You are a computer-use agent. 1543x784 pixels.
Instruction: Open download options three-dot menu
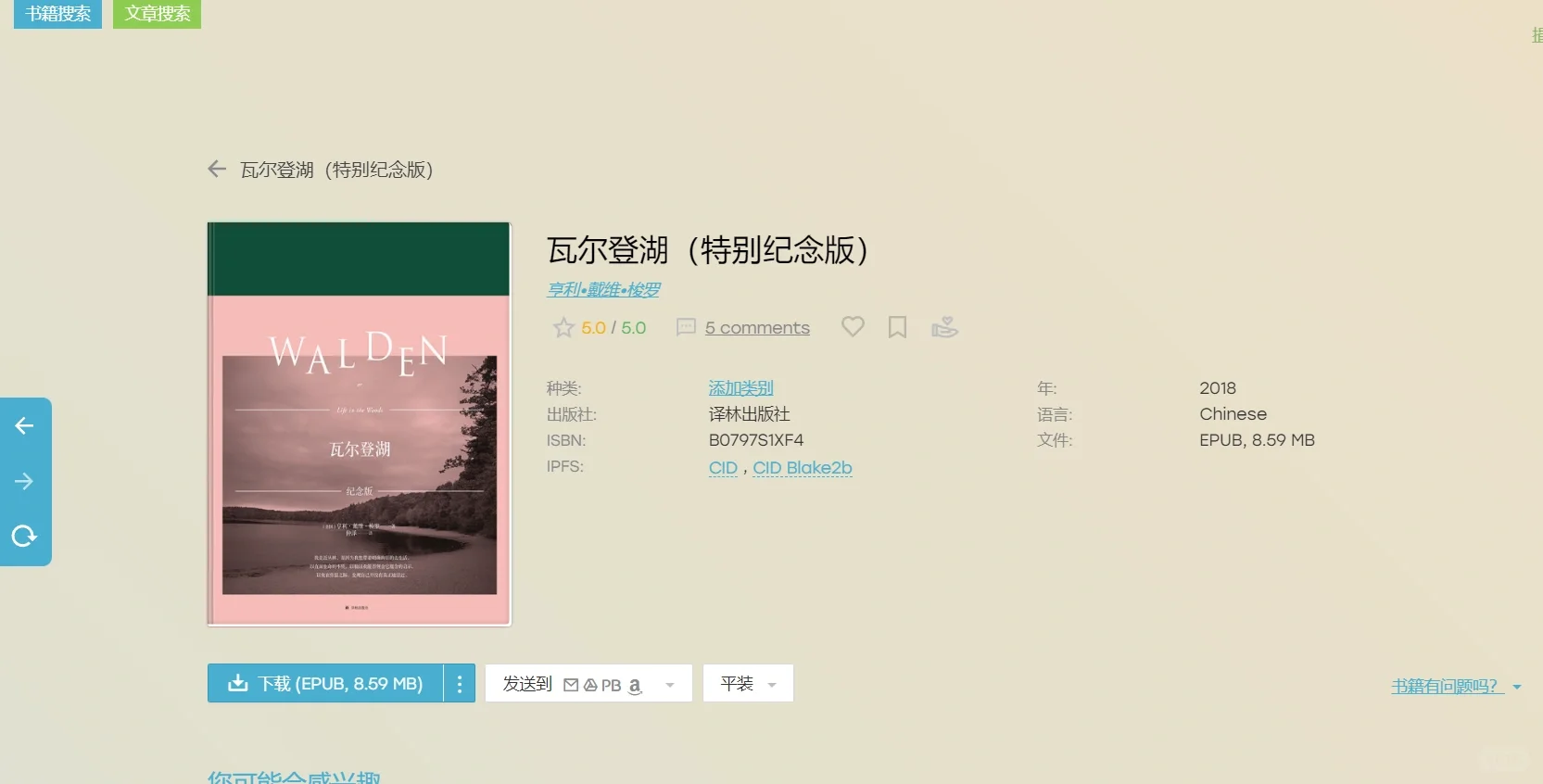(460, 684)
